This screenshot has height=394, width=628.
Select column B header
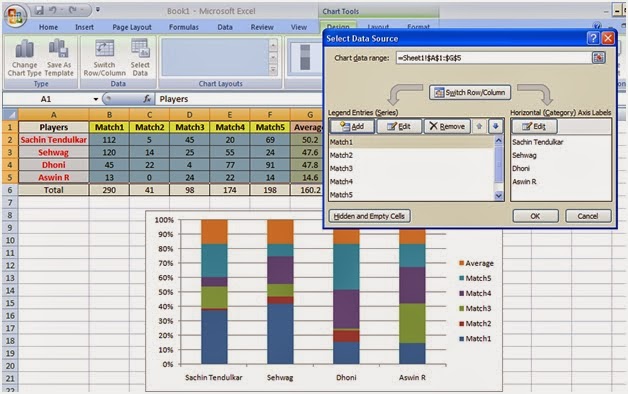coord(109,115)
